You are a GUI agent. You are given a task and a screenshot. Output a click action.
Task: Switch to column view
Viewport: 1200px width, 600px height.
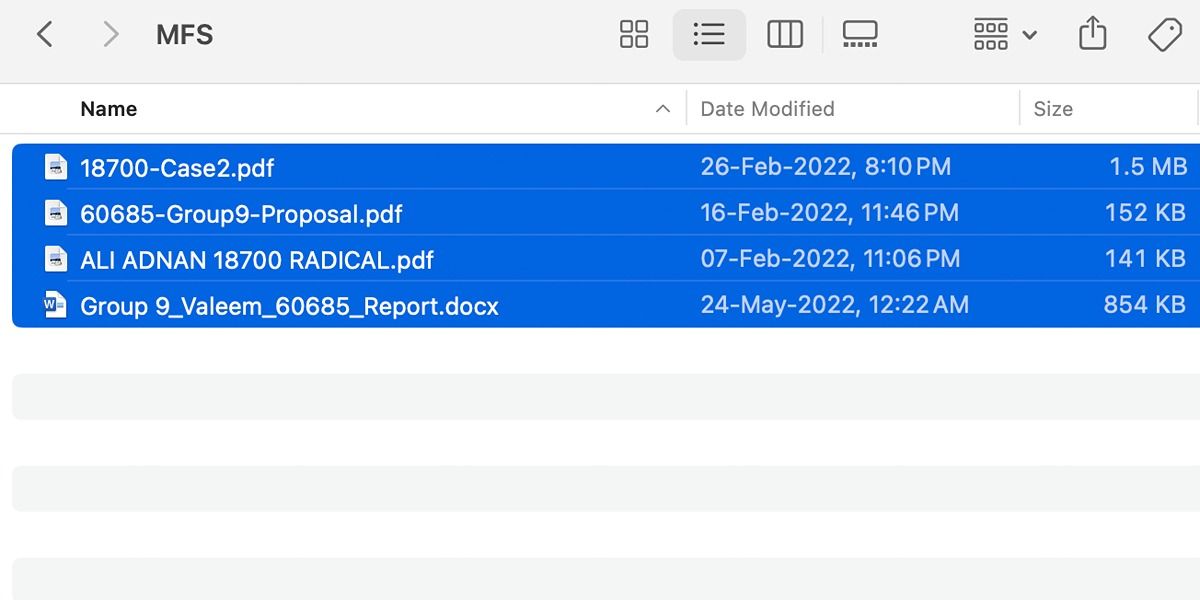click(x=785, y=33)
